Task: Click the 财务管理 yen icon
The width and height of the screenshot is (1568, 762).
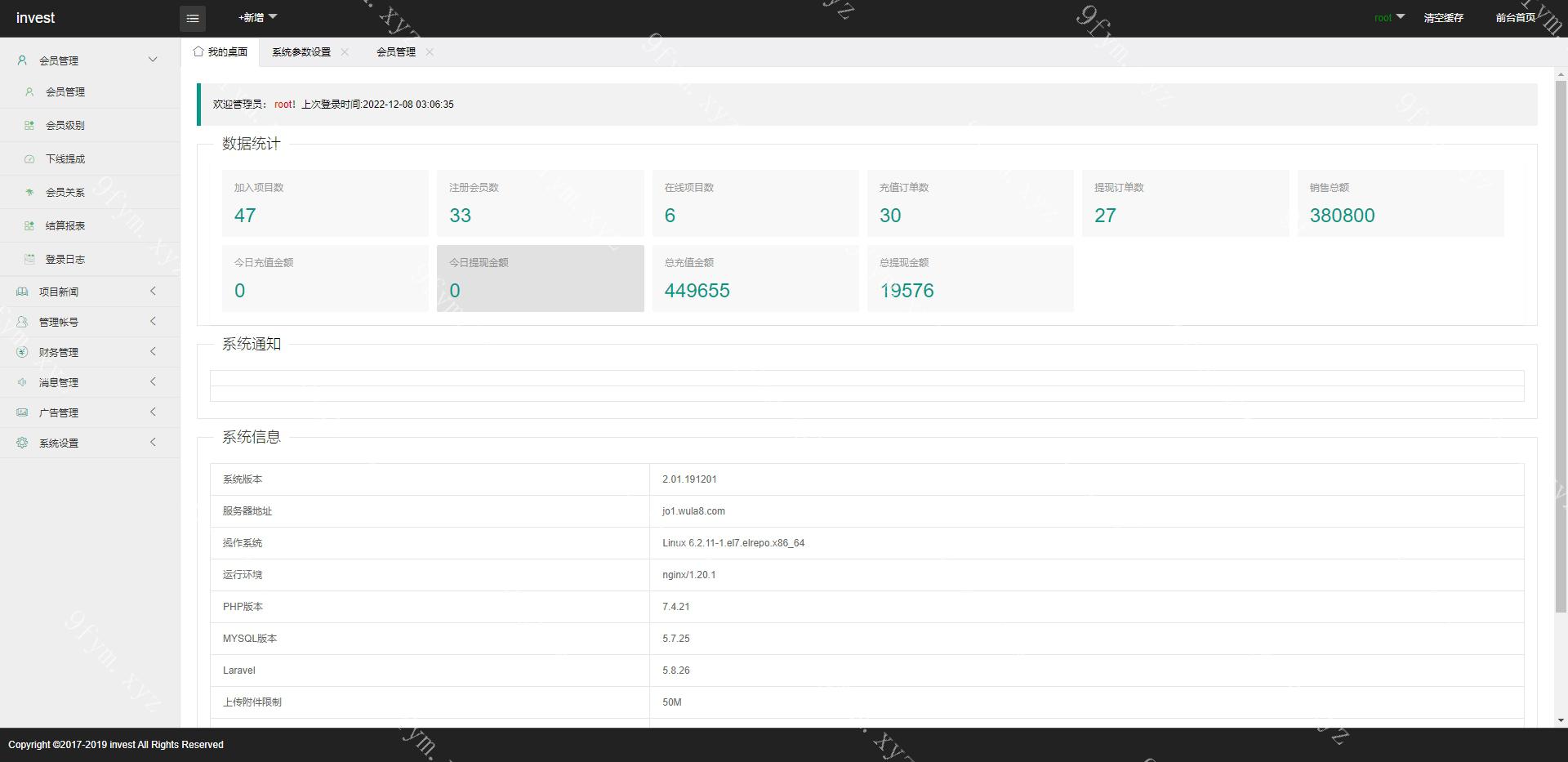Action: [x=22, y=352]
